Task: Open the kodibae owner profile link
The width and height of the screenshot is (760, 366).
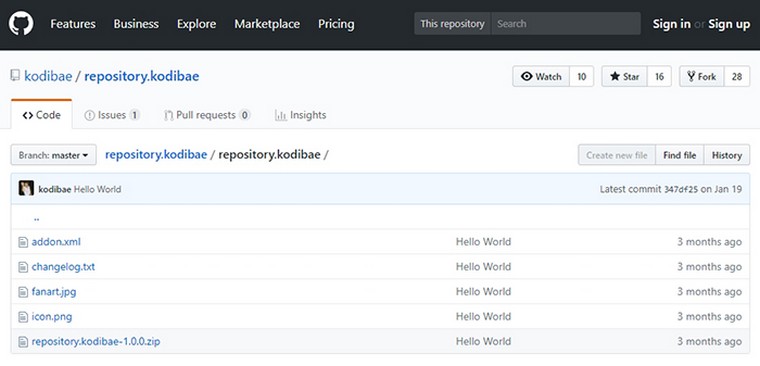Action: click(48, 77)
